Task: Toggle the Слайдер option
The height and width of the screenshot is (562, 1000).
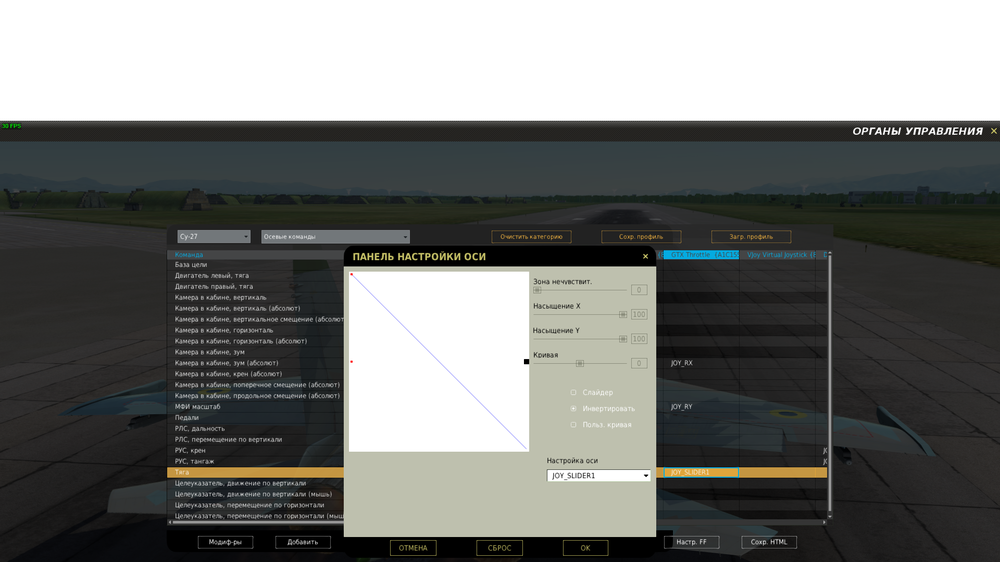Action: (x=573, y=392)
